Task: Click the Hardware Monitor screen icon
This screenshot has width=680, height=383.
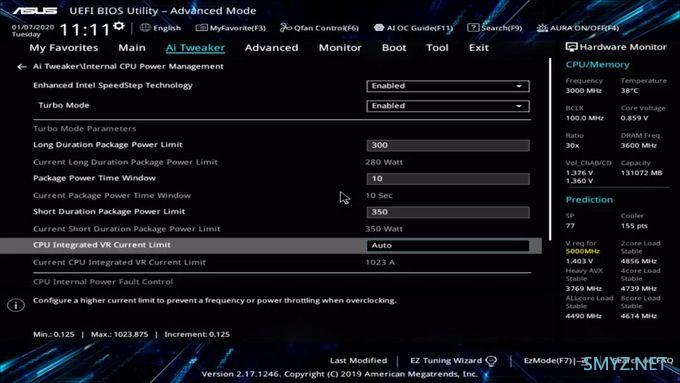Action: (x=571, y=47)
